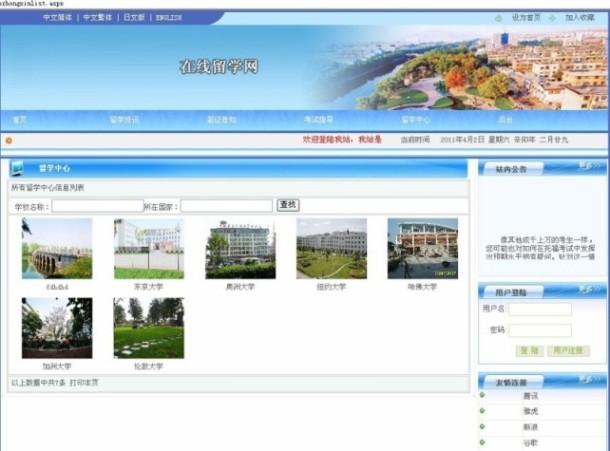Click the 留学中心 panel header icon
Screen dimensions: 610x451
(19, 168)
